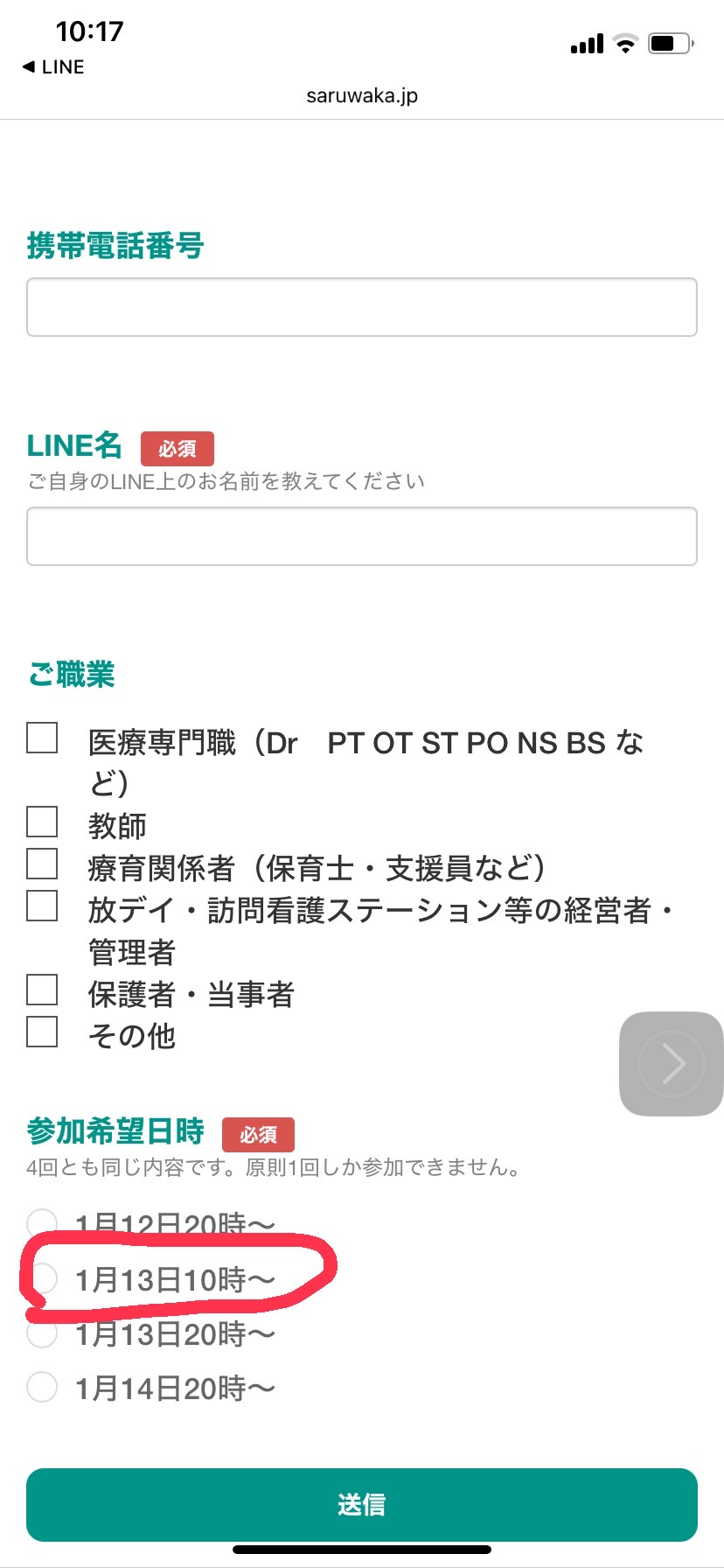Check the 保護者・当事者 checkbox
The width and height of the screenshot is (724, 1568).
pos(42,990)
